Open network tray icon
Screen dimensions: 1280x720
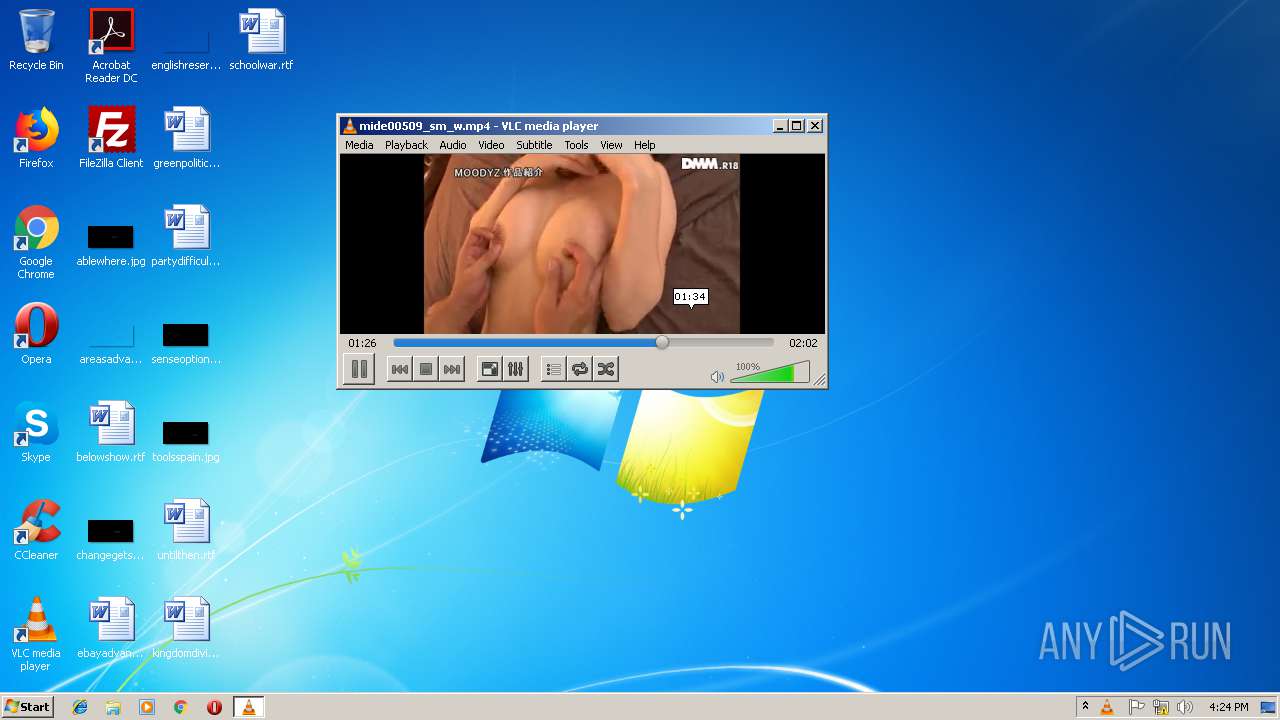coord(1161,707)
